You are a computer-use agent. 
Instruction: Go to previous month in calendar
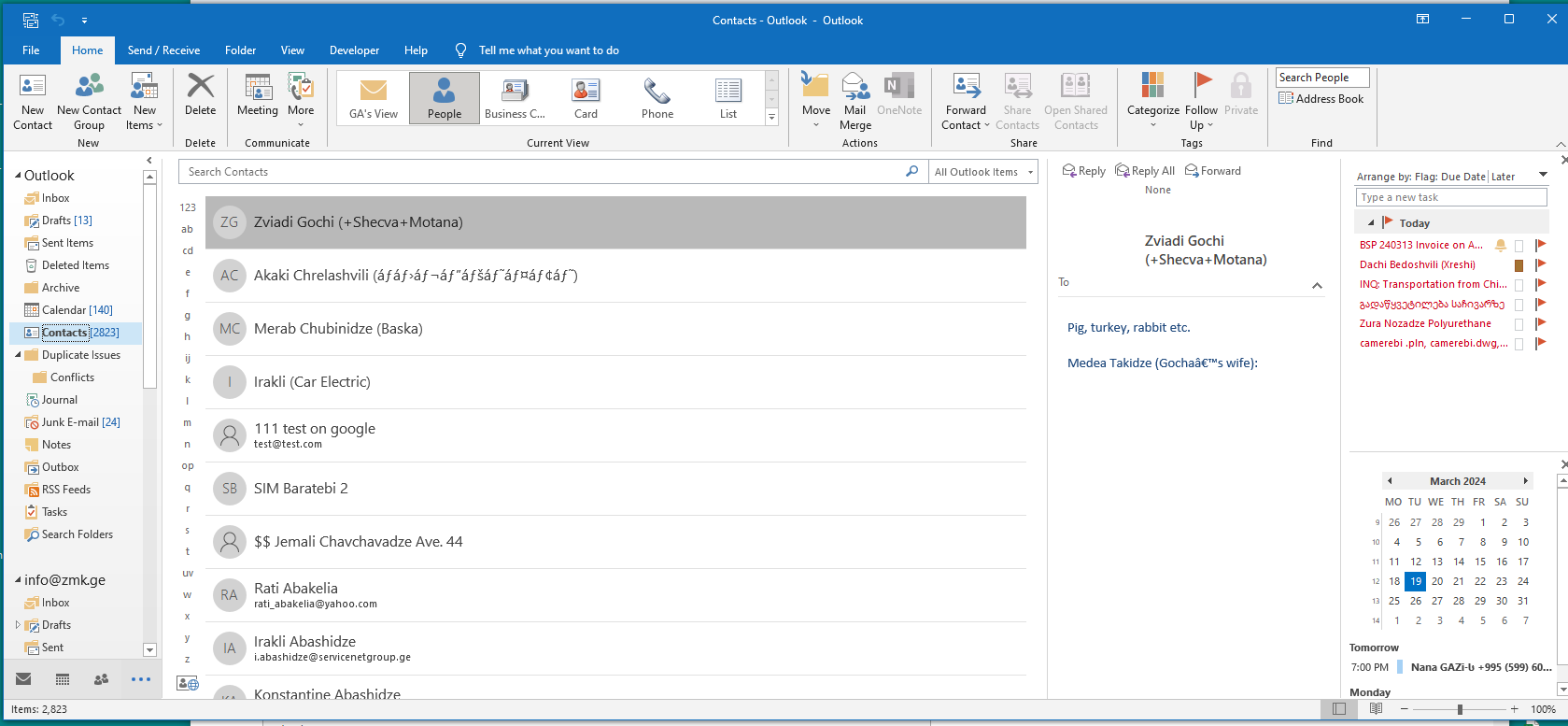[1390, 481]
